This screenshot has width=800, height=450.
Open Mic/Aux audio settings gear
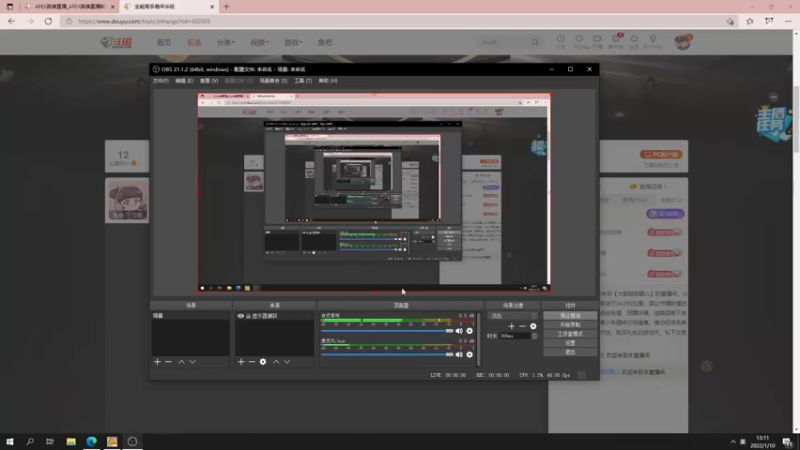(469, 355)
